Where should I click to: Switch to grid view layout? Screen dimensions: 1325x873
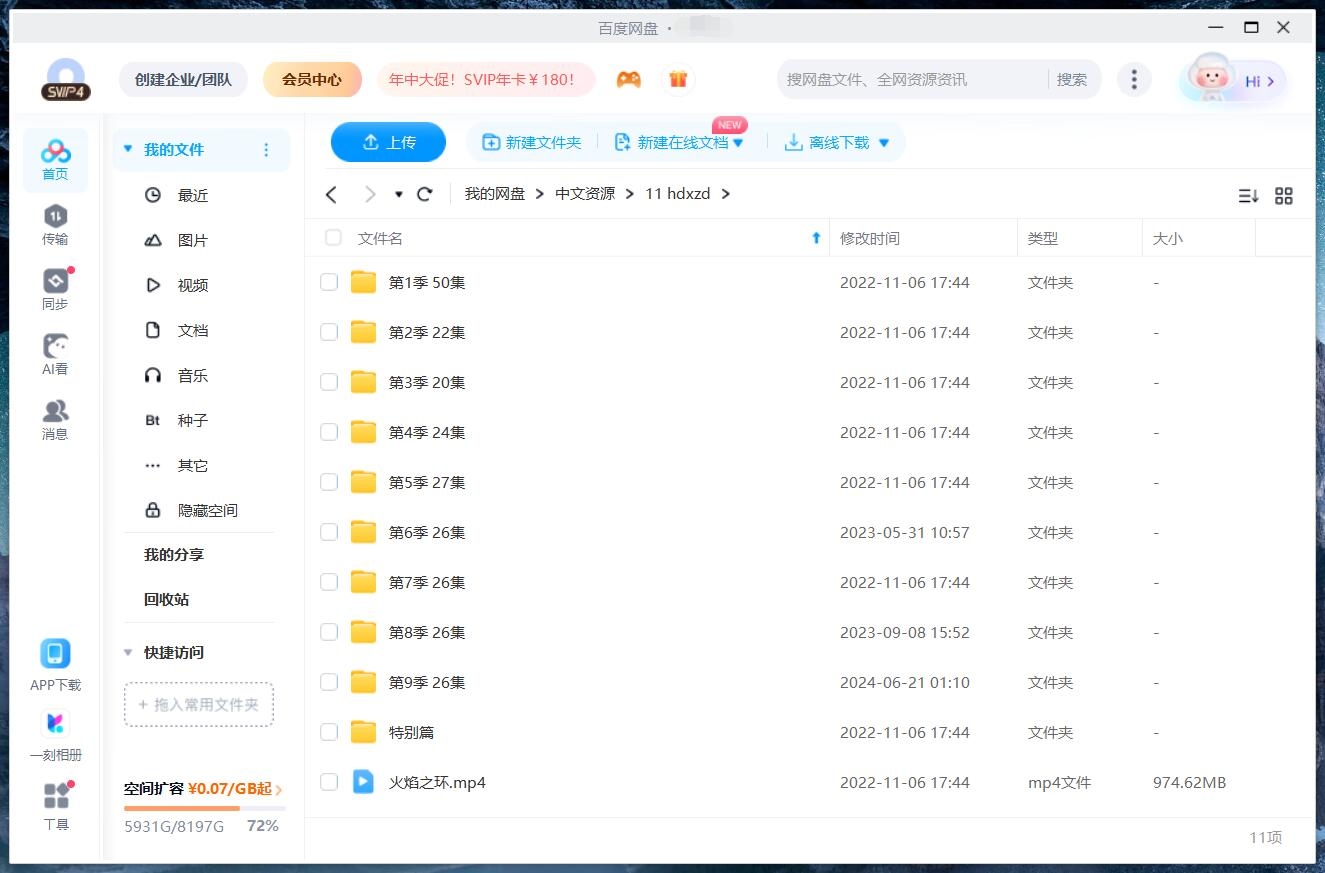(1284, 196)
